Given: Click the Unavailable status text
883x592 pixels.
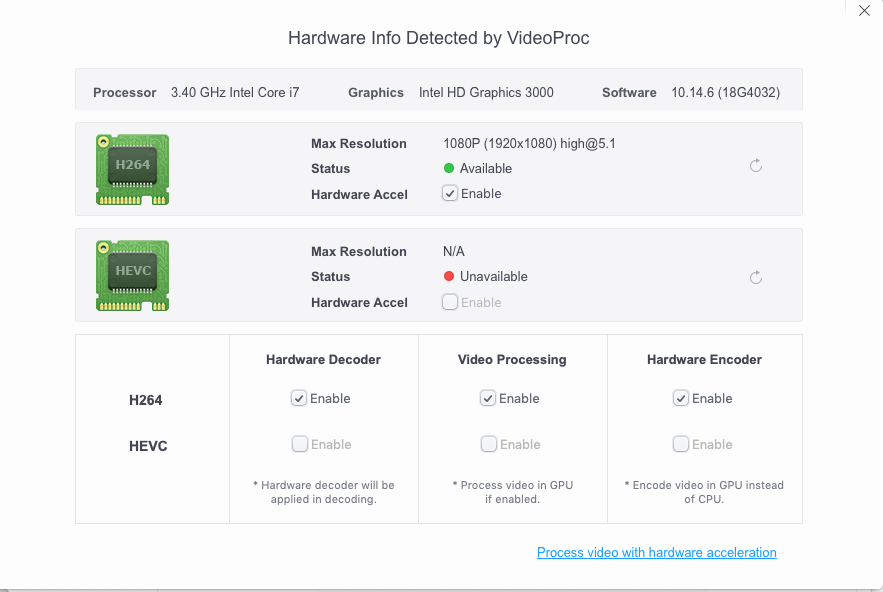Looking at the screenshot, I should pyautogui.click(x=494, y=277).
